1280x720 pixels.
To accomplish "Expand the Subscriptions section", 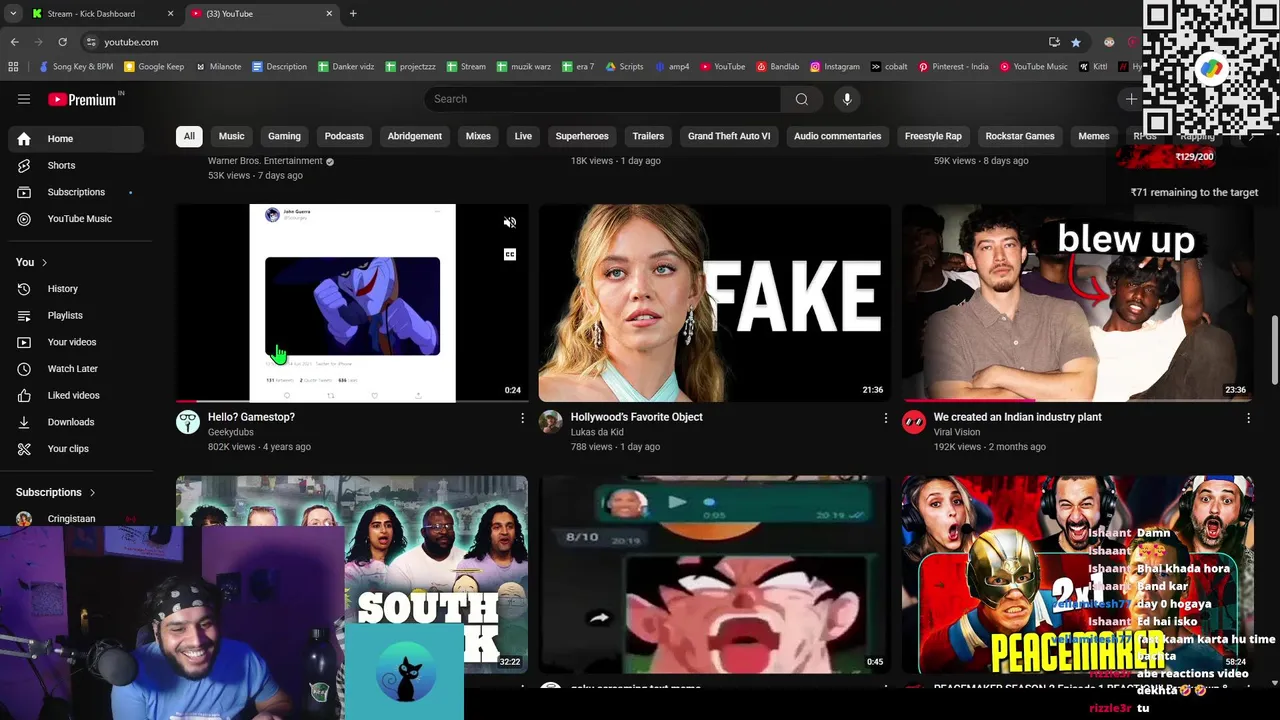I will click(56, 492).
